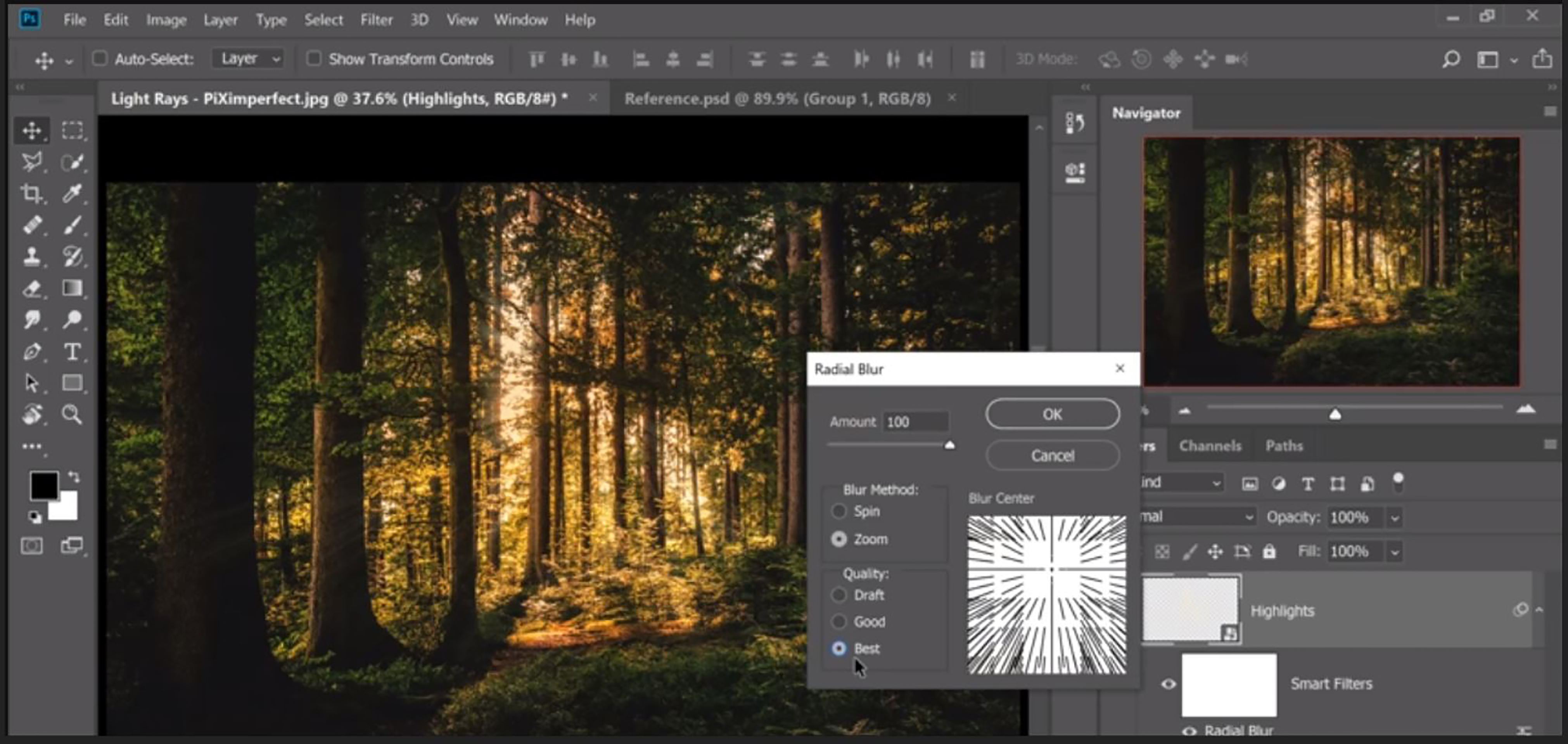The width and height of the screenshot is (1568, 744).
Task: Select the Rectangular Marquee tool
Action: point(73,130)
